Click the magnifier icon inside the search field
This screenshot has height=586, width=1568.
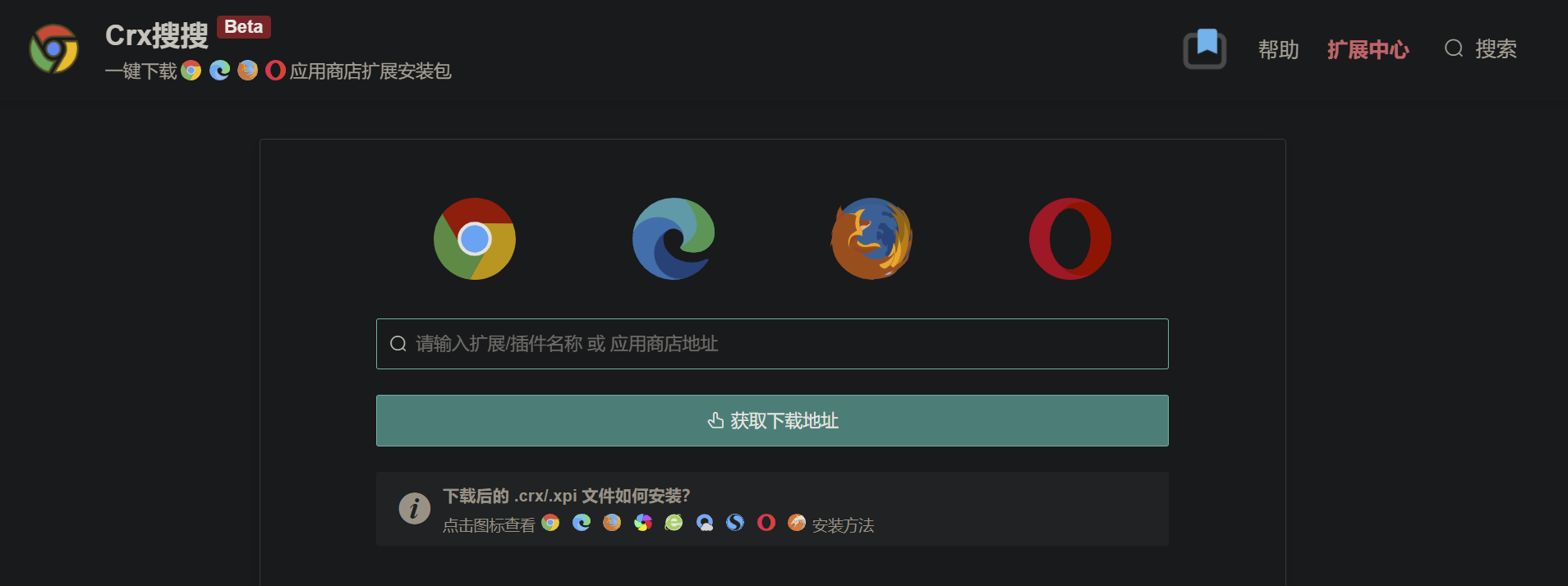pos(398,344)
